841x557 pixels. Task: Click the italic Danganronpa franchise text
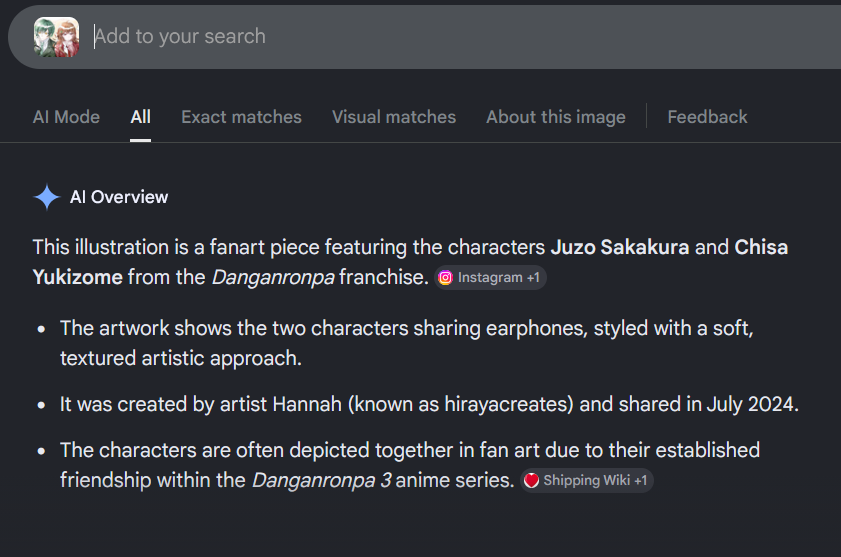point(273,277)
